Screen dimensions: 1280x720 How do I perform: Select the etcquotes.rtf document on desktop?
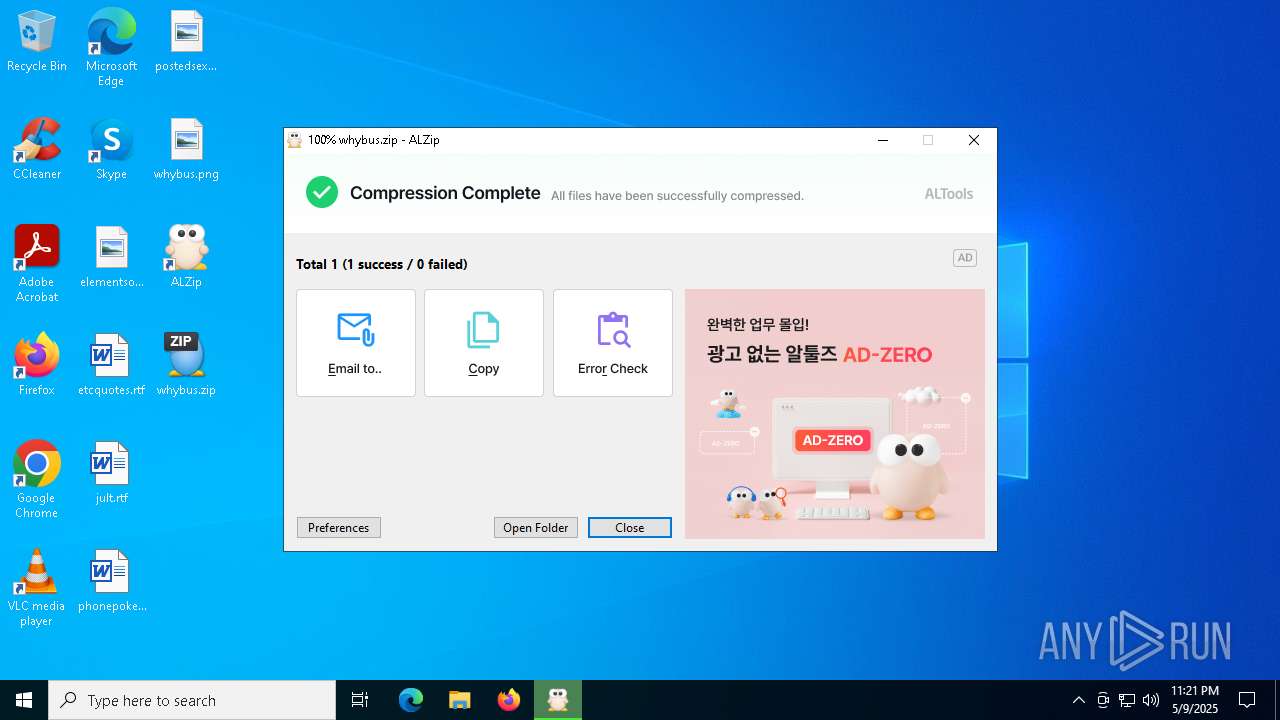(x=111, y=366)
